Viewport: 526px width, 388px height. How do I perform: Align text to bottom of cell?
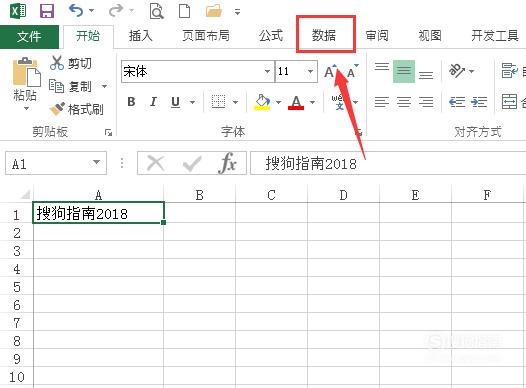pos(426,74)
